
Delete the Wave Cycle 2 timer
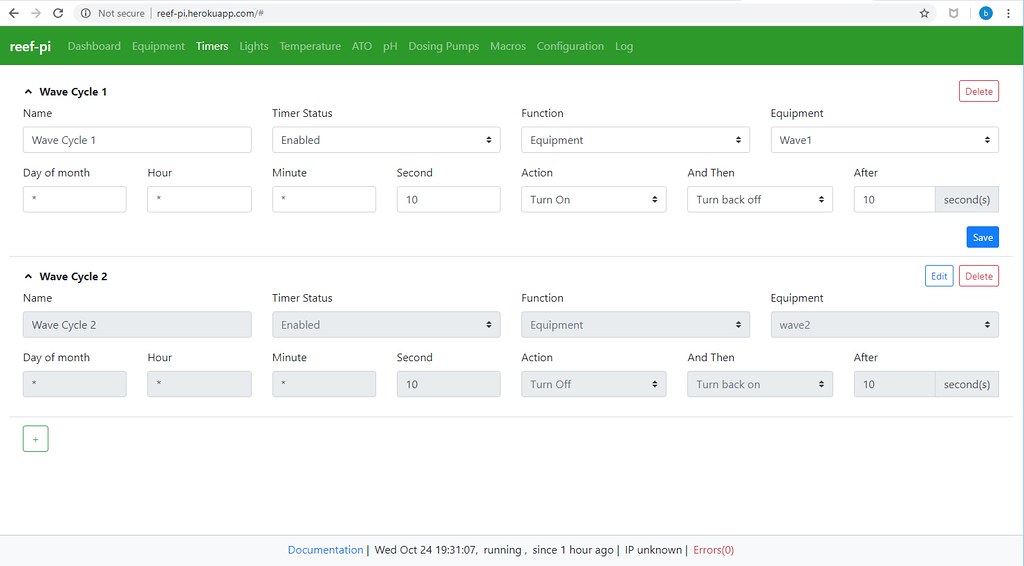[979, 276]
